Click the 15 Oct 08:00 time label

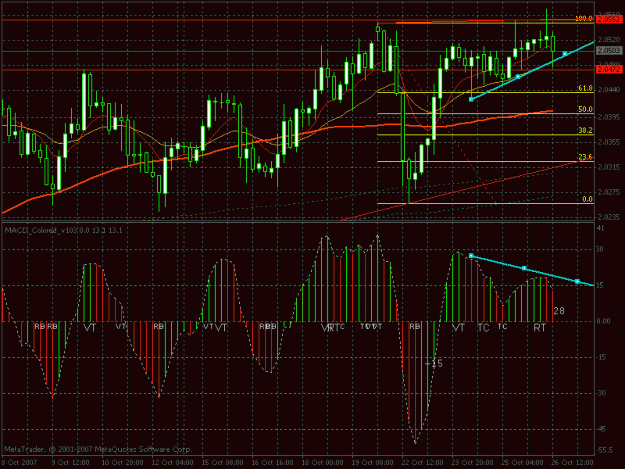[222, 462]
